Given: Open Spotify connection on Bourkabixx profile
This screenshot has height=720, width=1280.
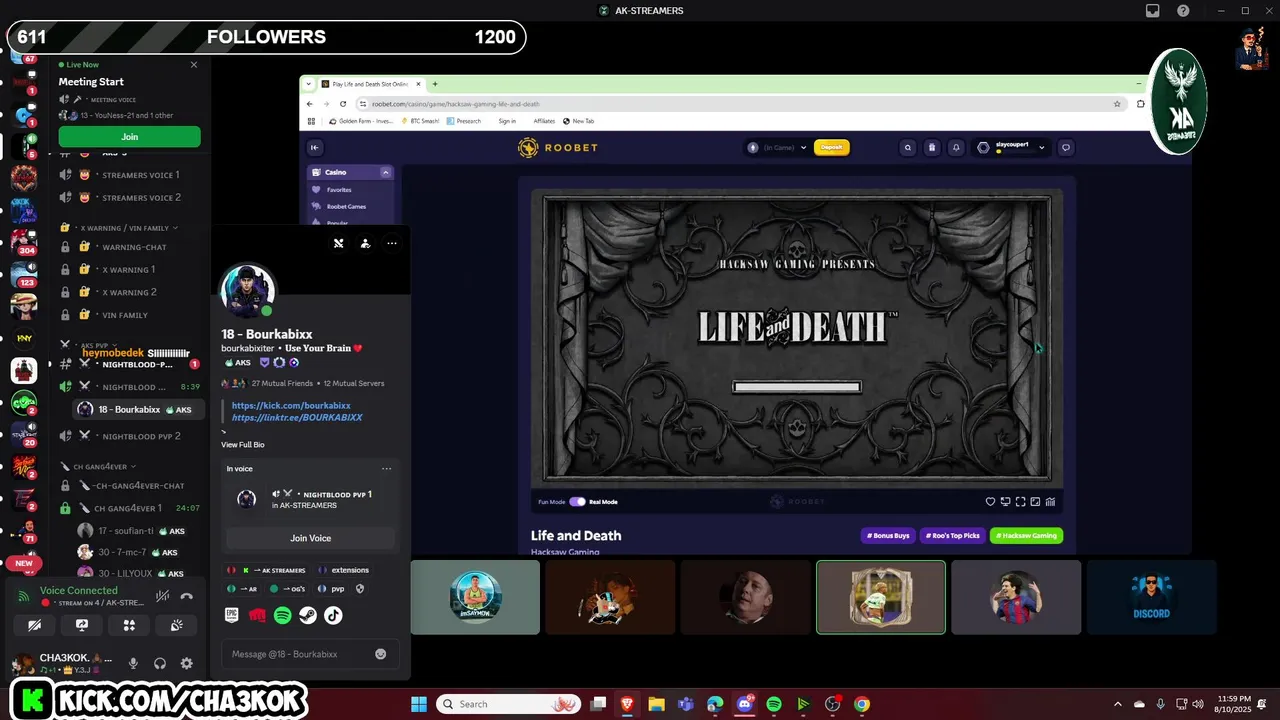Looking at the screenshot, I should tap(283, 616).
